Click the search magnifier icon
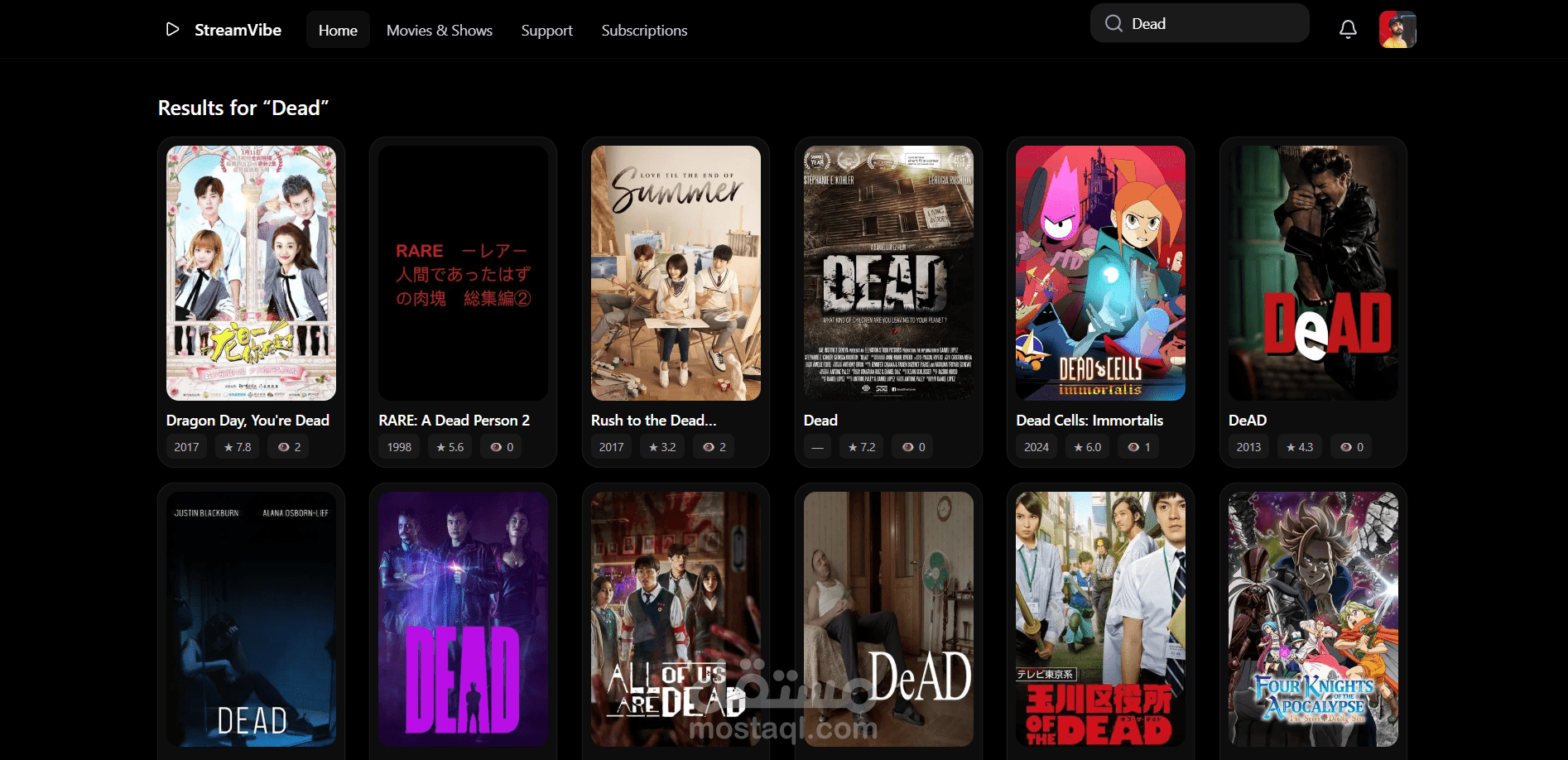This screenshot has height=760, width=1568. [1113, 23]
